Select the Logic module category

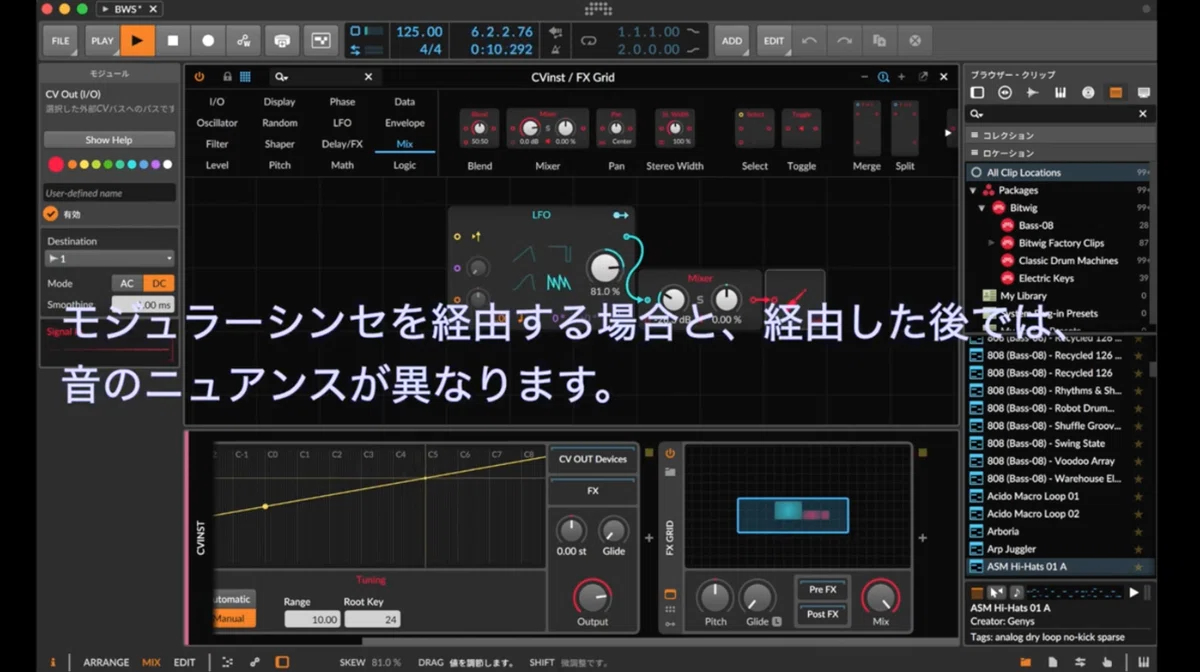pyautogui.click(x=405, y=165)
